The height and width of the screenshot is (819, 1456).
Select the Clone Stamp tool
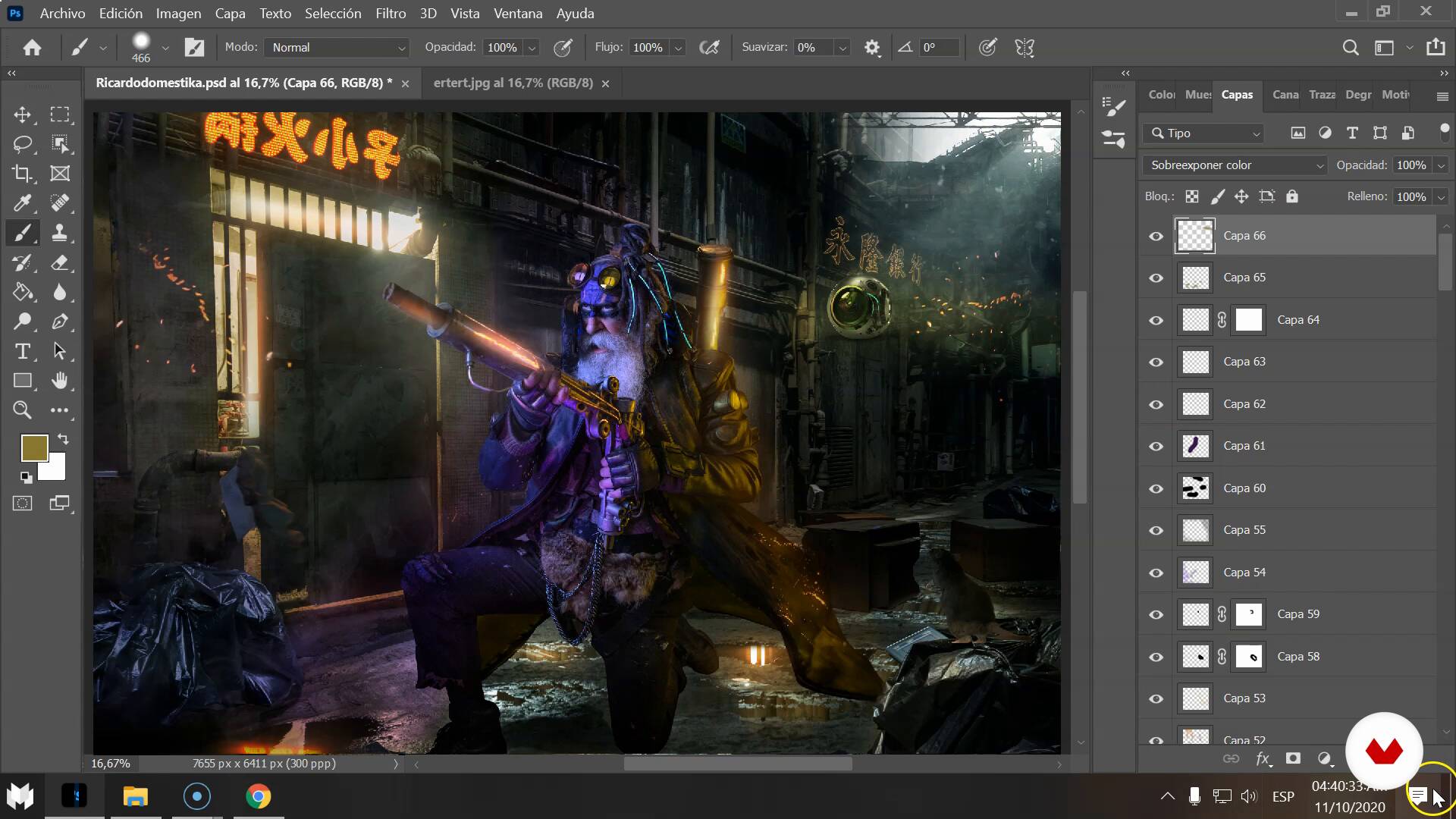point(60,233)
